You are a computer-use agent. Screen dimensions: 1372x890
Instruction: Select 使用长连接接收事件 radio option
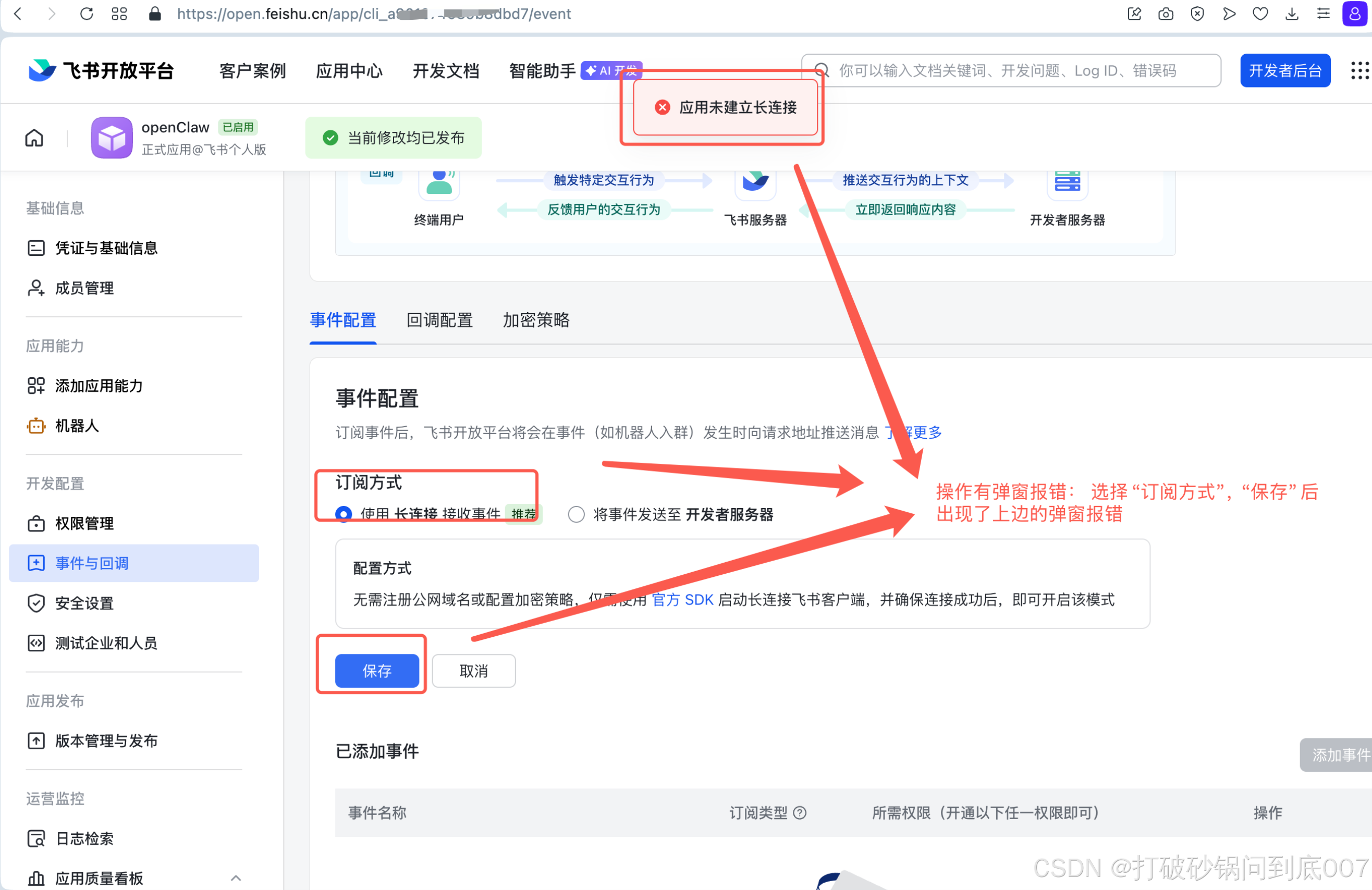[x=344, y=514]
